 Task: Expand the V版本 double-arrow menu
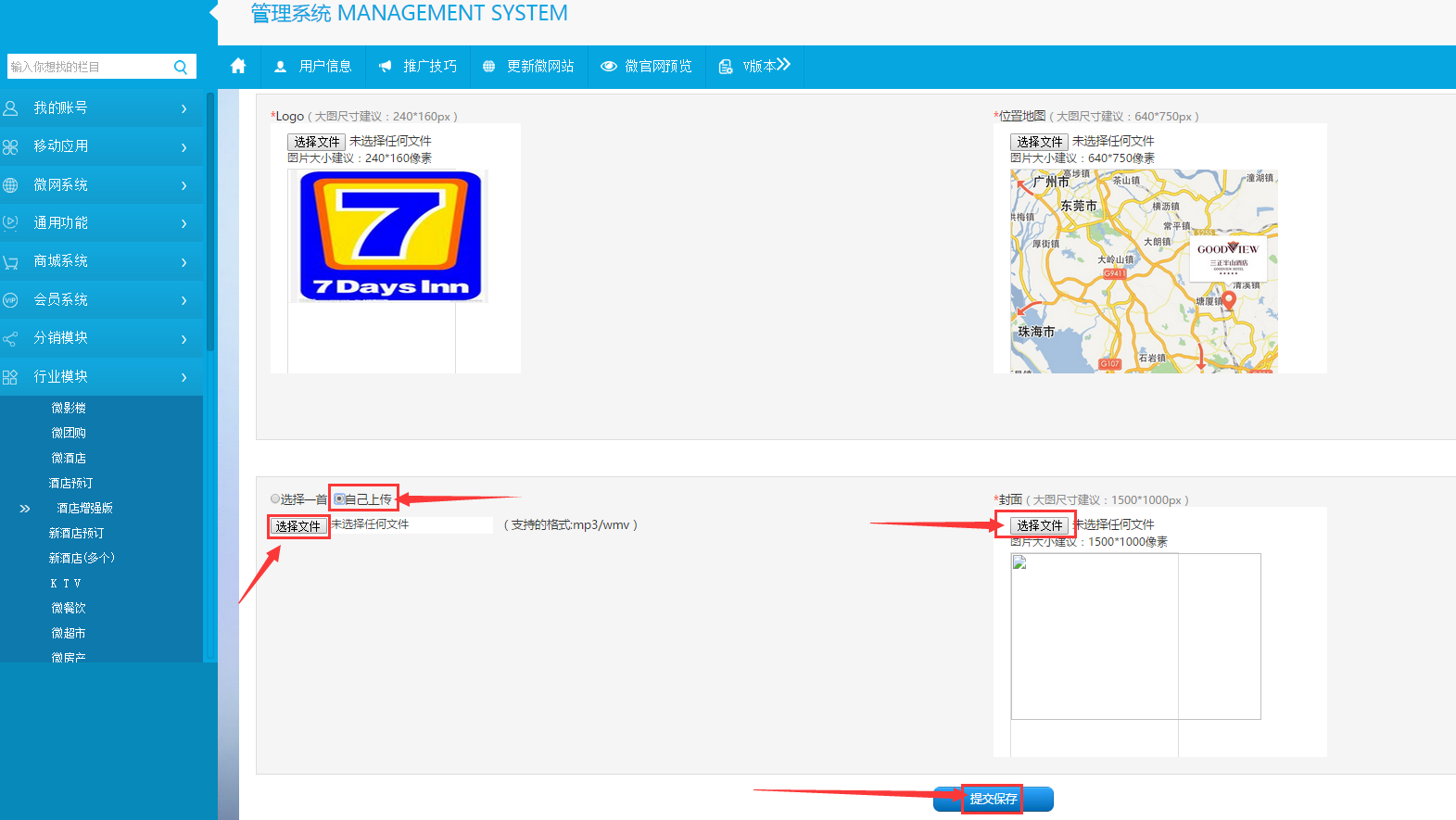click(x=783, y=65)
